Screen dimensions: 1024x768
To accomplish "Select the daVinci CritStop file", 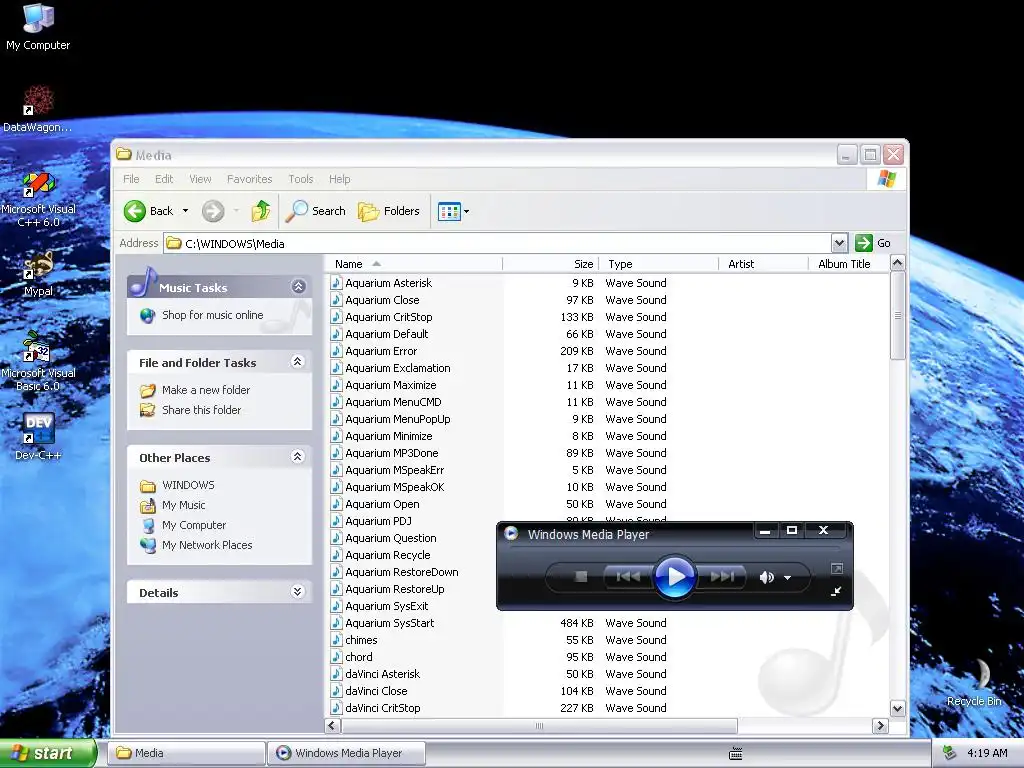I will [x=383, y=708].
